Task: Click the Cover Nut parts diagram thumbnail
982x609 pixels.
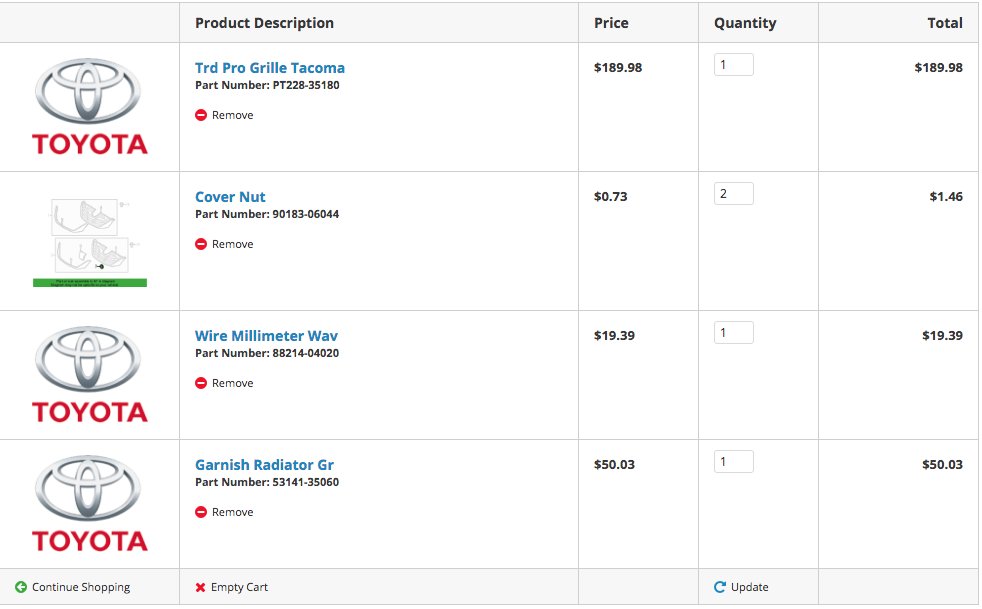Action: click(x=90, y=242)
